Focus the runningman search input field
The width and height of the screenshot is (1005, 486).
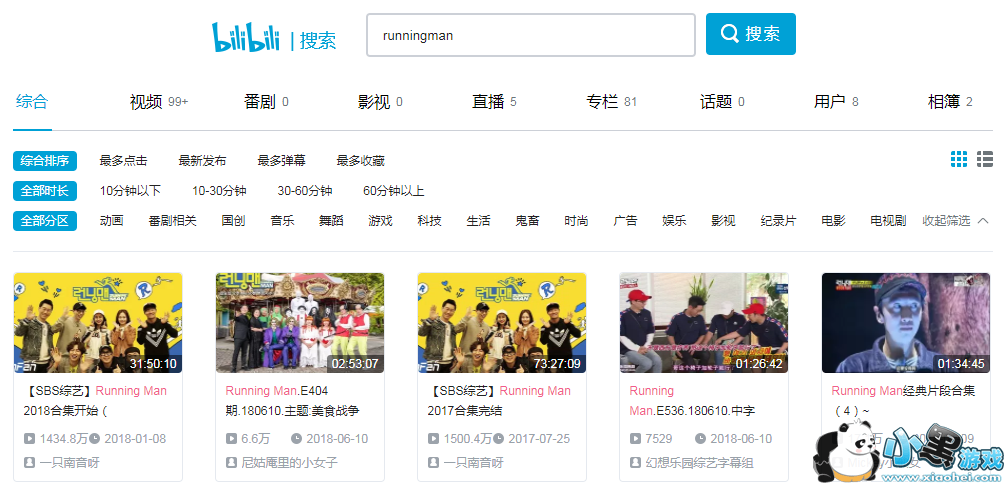point(531,35)
